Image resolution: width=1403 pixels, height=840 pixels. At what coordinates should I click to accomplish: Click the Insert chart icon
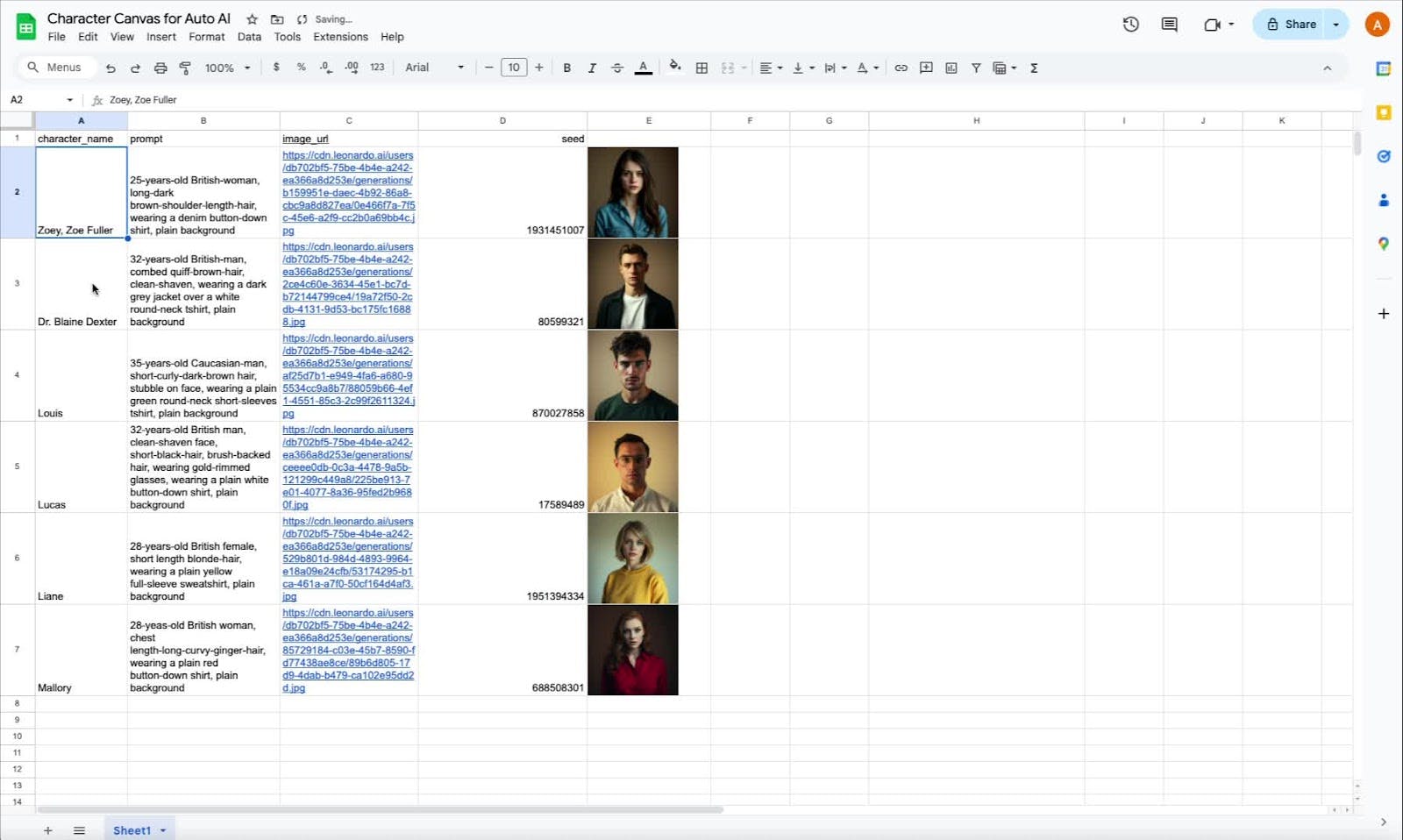(951, 68)
